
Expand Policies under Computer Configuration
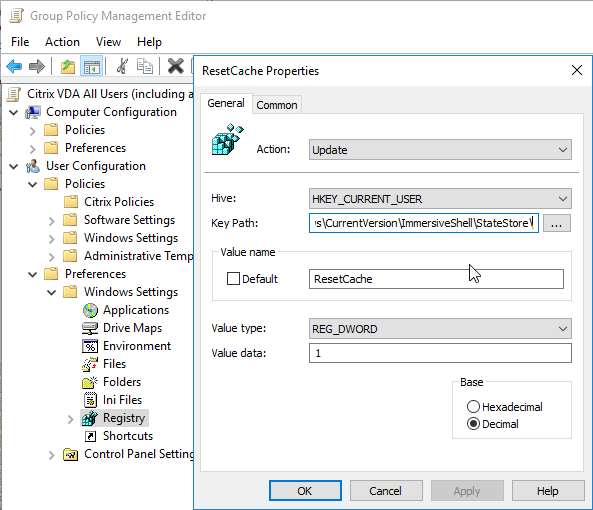click(x=33, y=130)
